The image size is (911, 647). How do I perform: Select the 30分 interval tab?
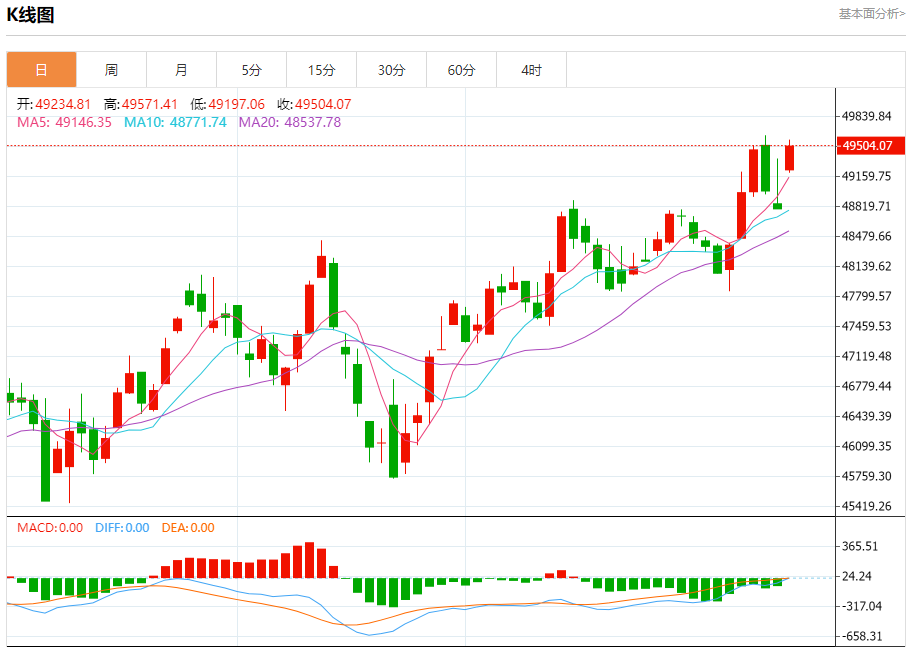click(x=392, y=70)
